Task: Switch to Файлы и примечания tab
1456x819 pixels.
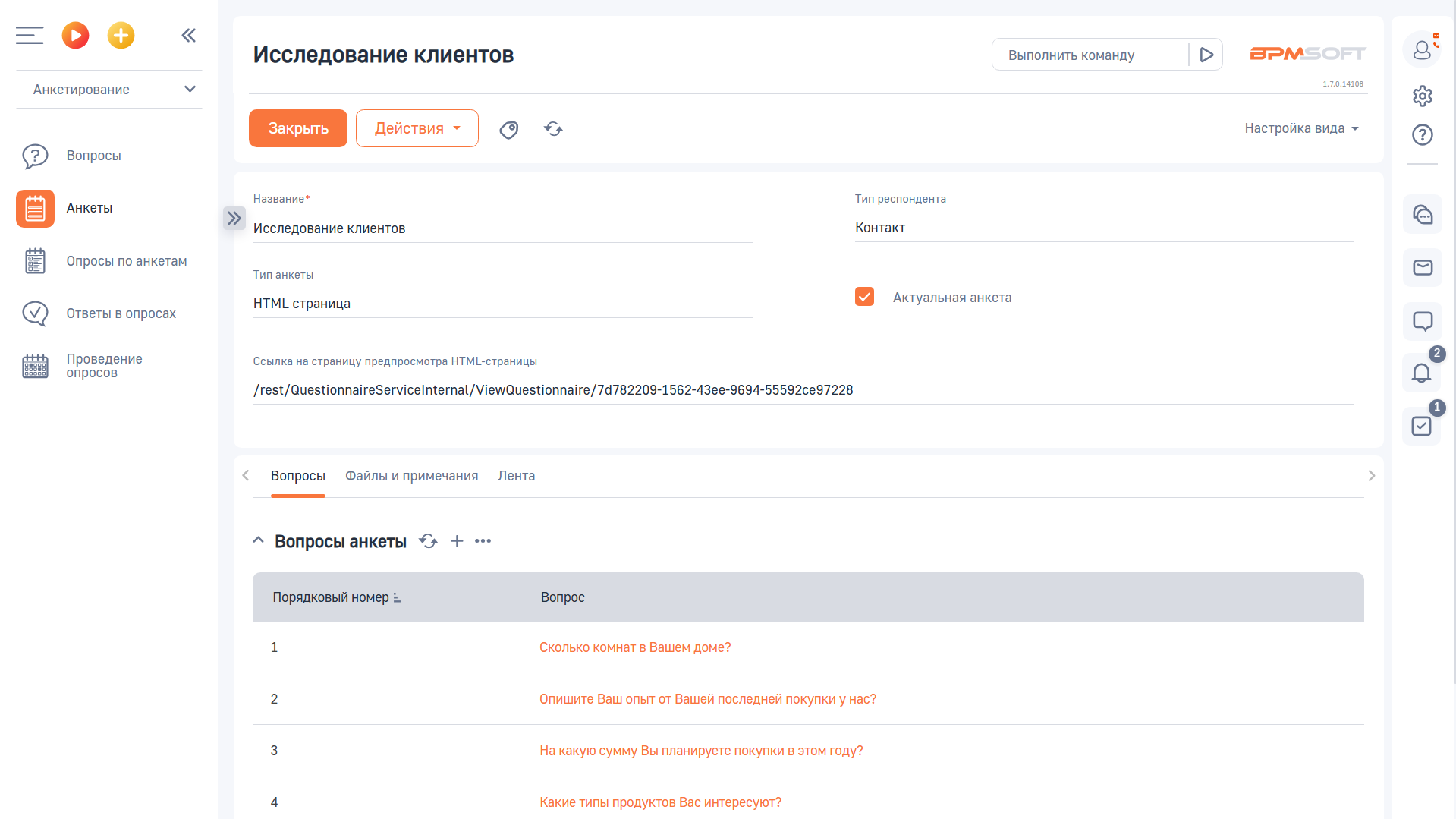Action: click(411, 476)
